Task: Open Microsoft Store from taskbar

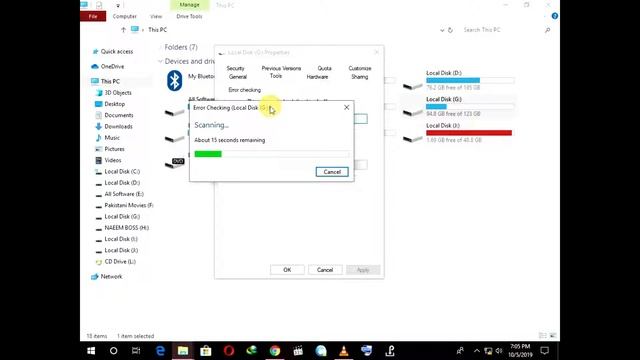Action: [206, 351]
